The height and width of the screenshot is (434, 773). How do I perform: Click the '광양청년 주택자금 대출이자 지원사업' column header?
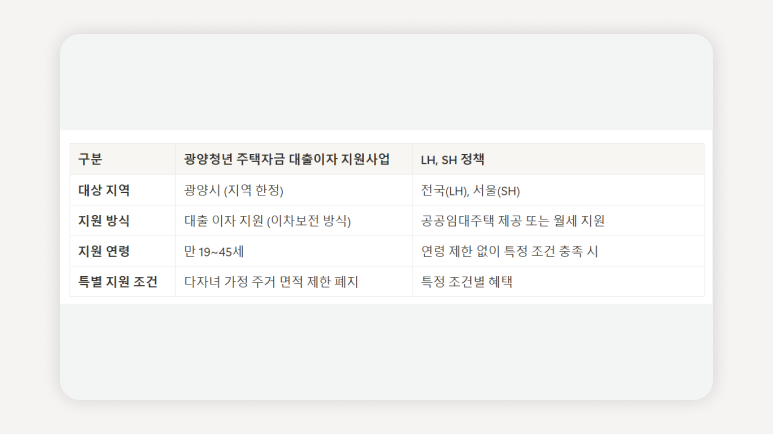[x=294, y=159]
